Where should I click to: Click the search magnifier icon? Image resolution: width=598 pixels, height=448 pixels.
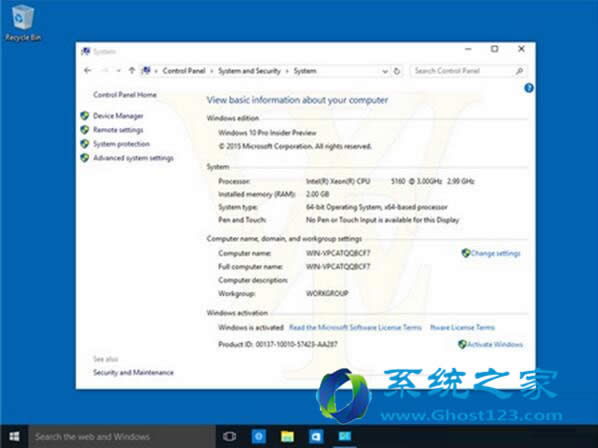(519, 71)
